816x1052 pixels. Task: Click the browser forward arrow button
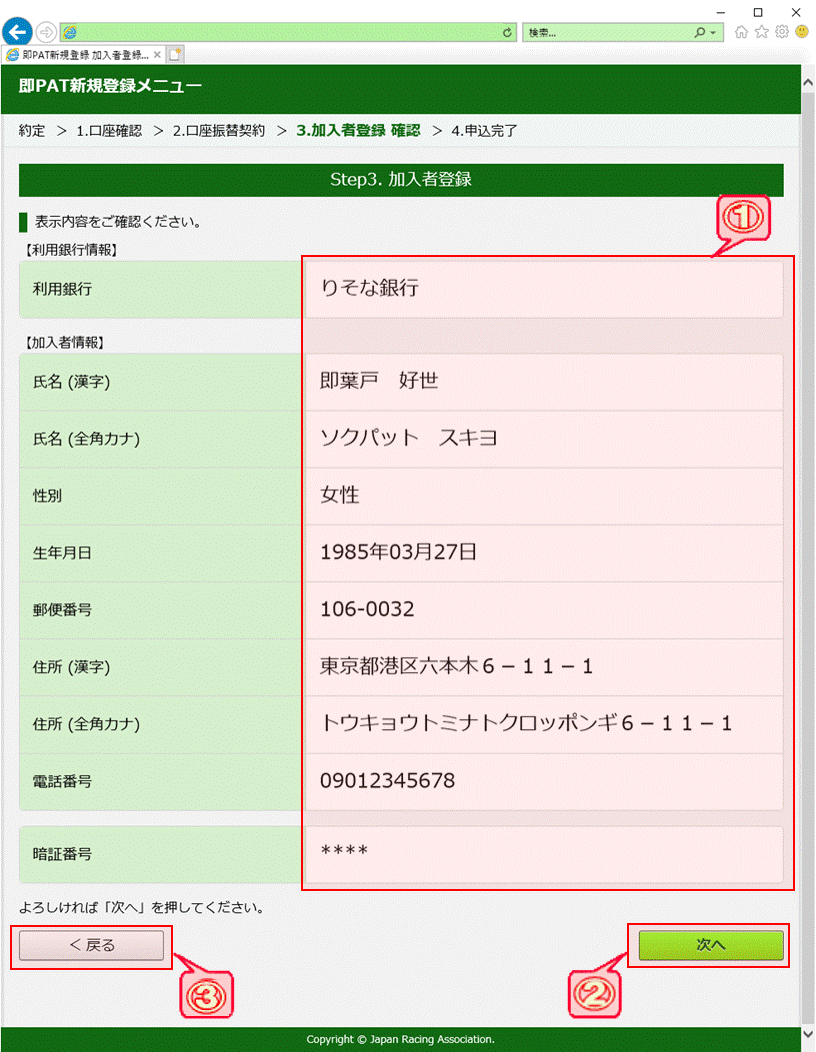coord(45,32)
